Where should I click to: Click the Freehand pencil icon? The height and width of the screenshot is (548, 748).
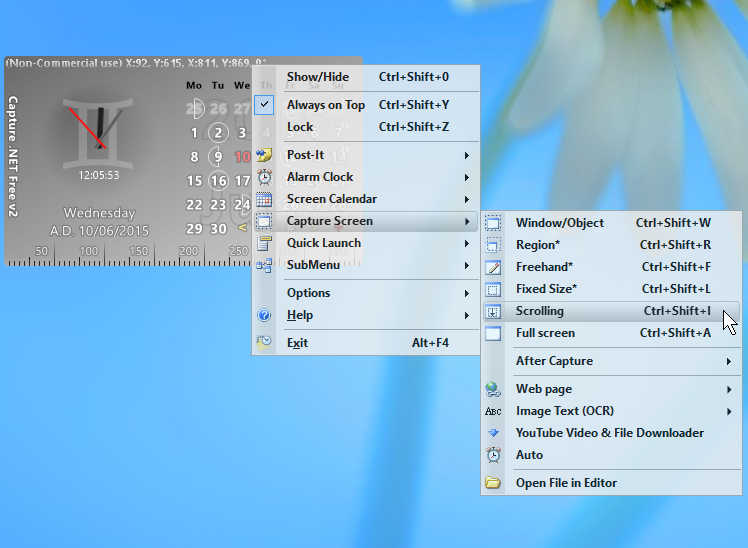pos(493,267)
